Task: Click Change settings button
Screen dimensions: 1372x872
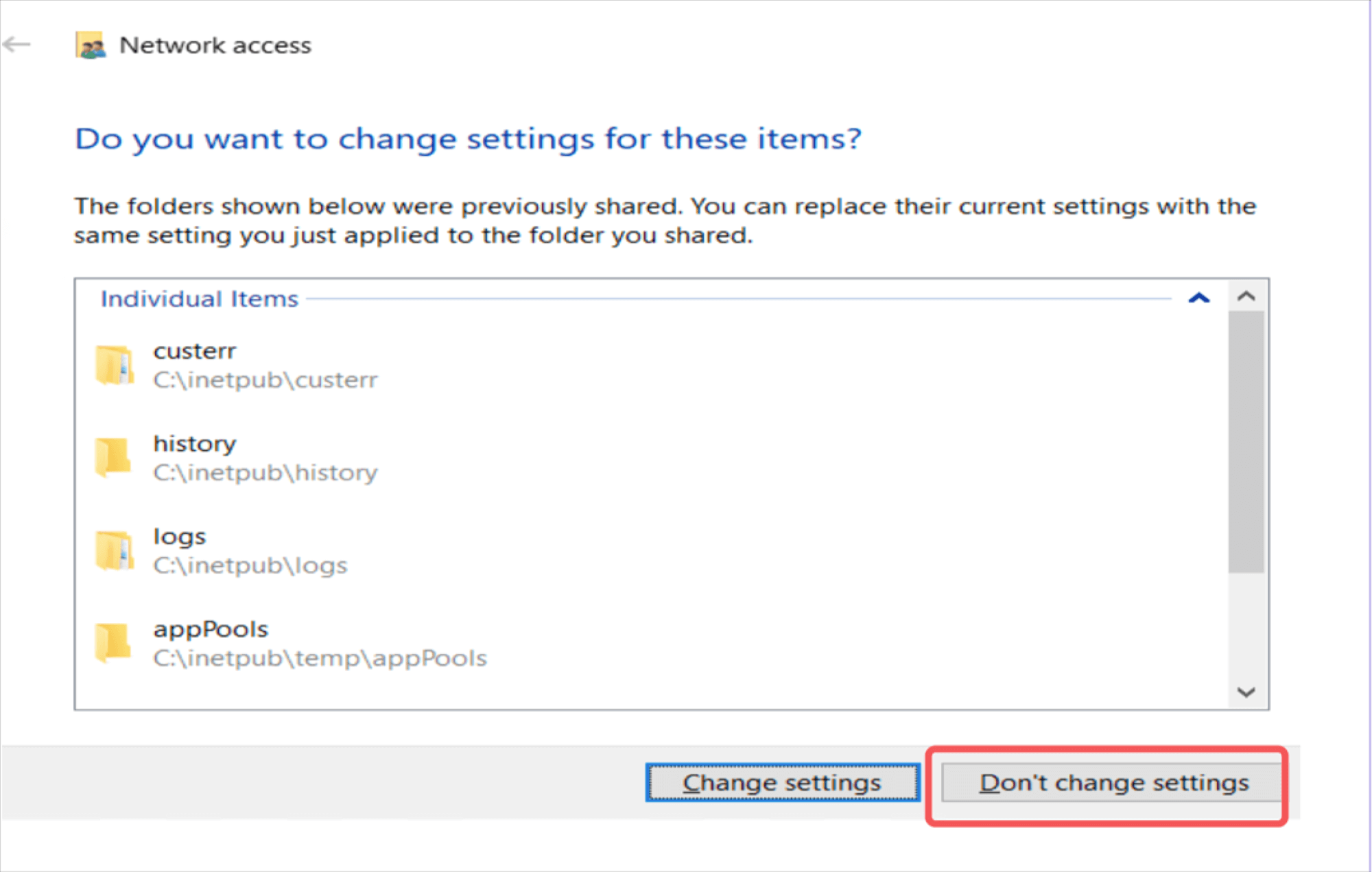Action: [782, 783]
